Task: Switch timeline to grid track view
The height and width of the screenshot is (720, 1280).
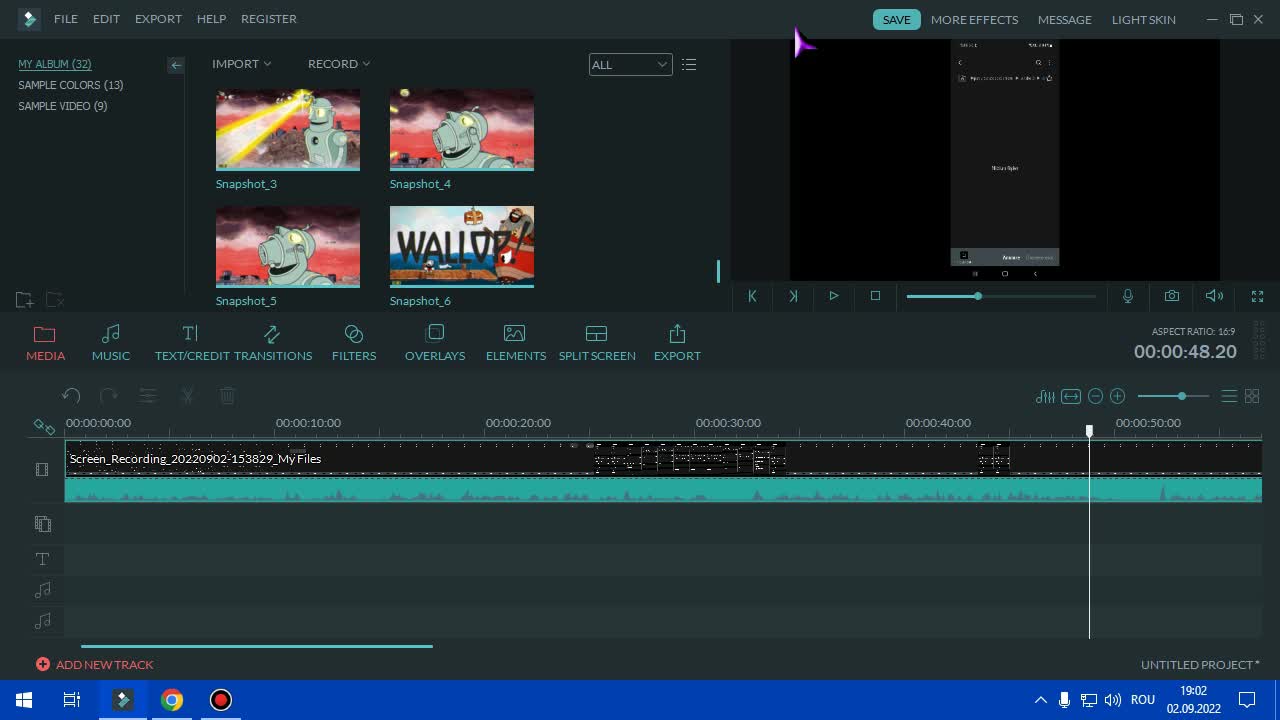Action: coord(1252,396)
